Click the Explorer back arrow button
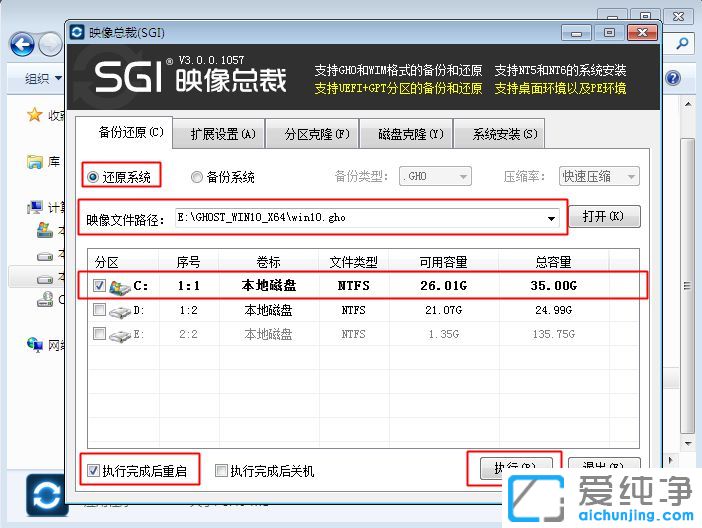Image resolution: width=702 pixels, height=528 pixels. pyautogui.click(x=23, y=44)
